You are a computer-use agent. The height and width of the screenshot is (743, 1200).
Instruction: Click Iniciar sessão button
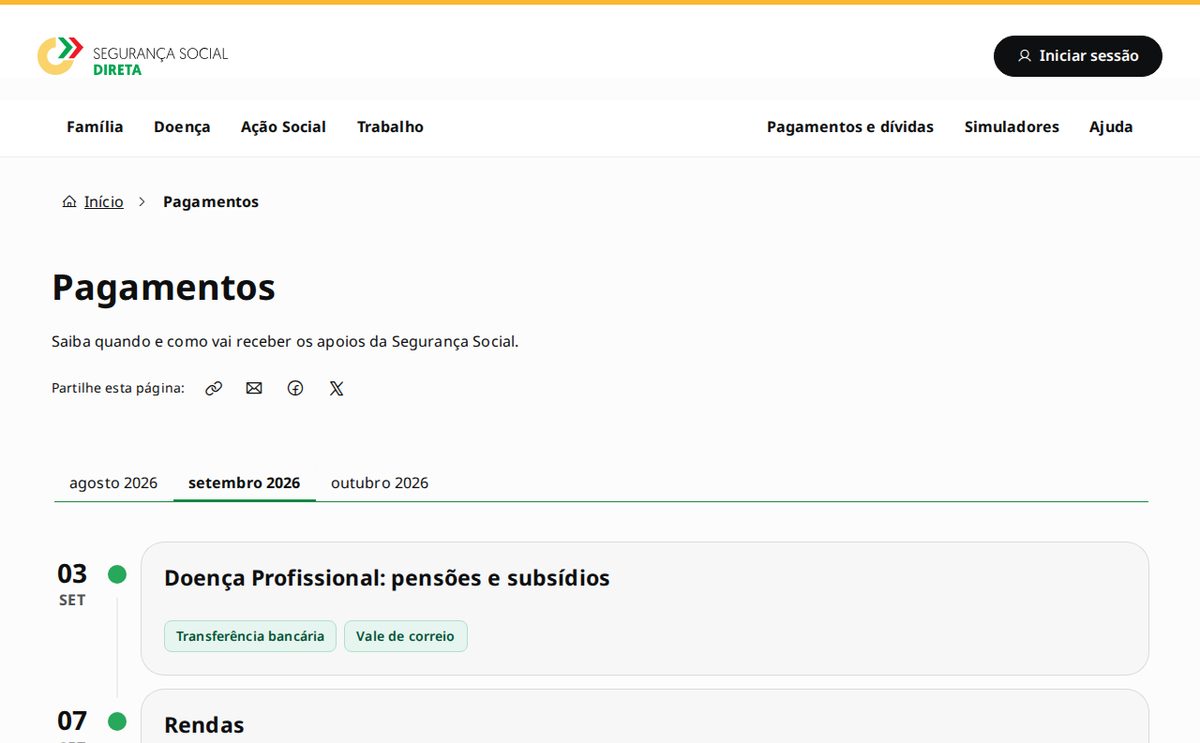click(x=1078, y=56)
